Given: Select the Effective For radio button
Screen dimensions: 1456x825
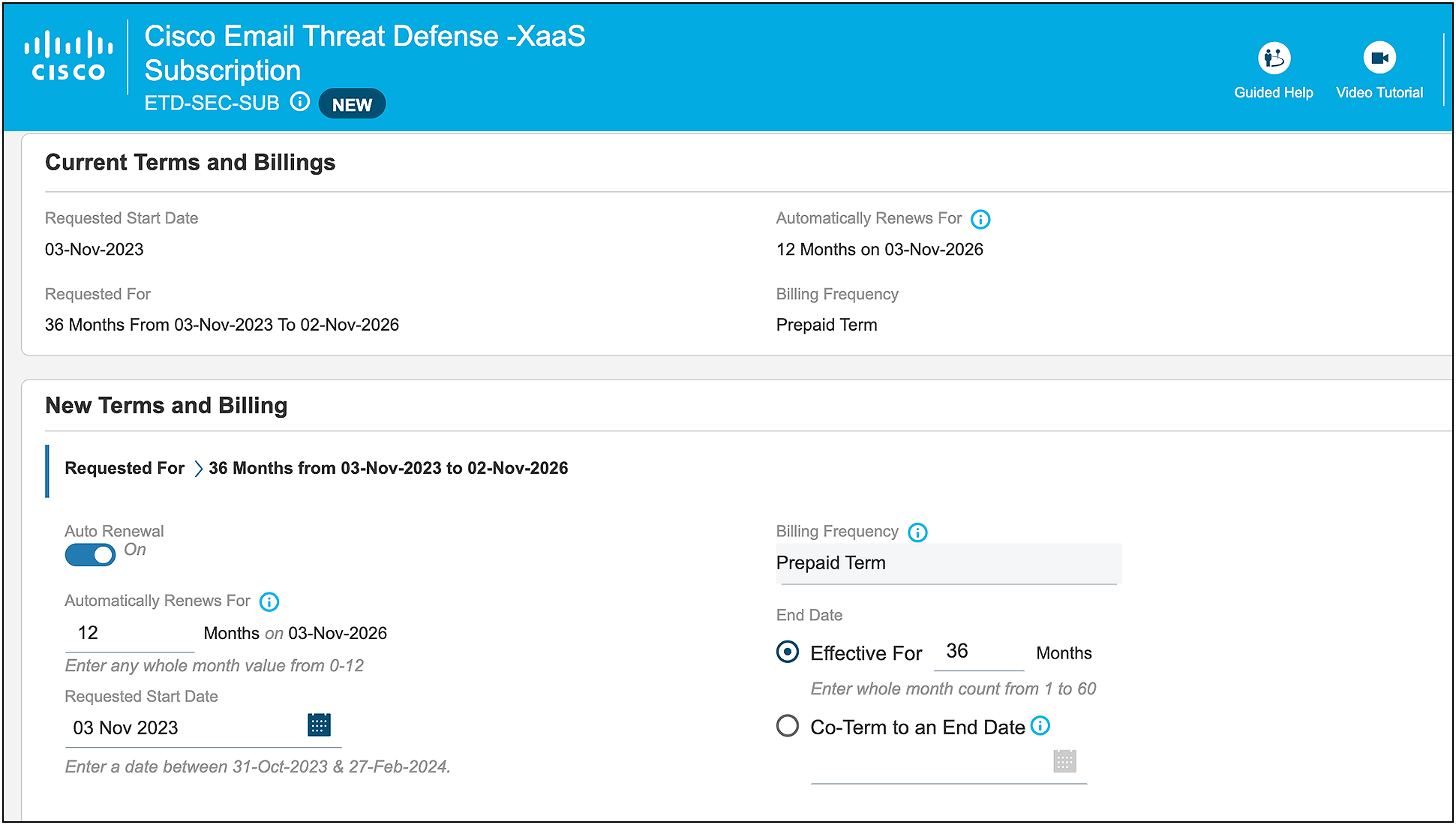Looking at the screenshot, I should [787, 652].
